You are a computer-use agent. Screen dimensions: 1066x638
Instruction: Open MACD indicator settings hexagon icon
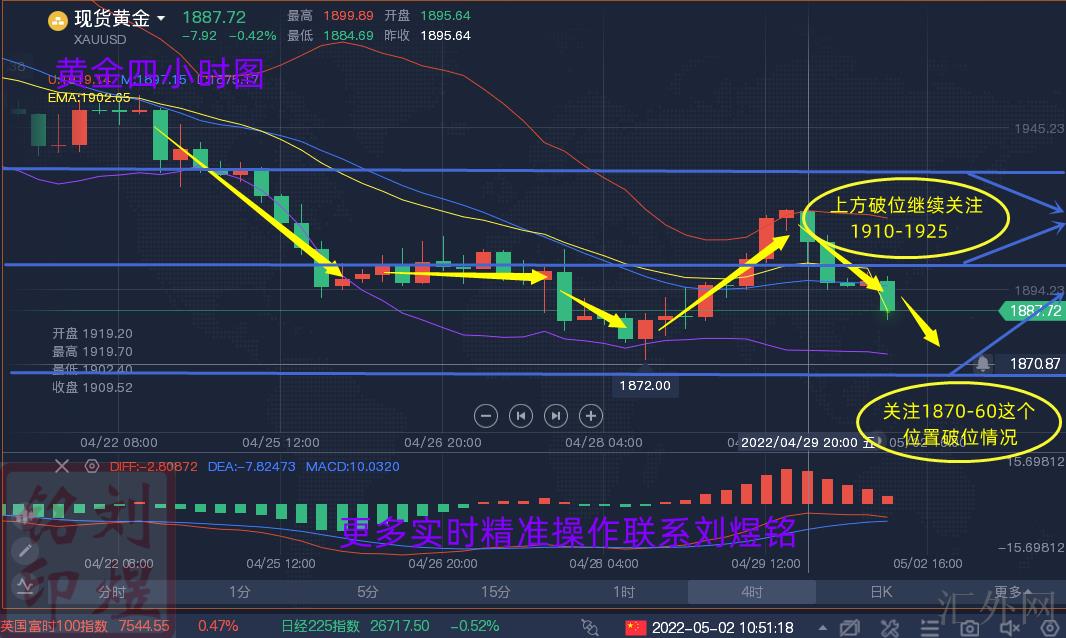[x=92, y=466]
